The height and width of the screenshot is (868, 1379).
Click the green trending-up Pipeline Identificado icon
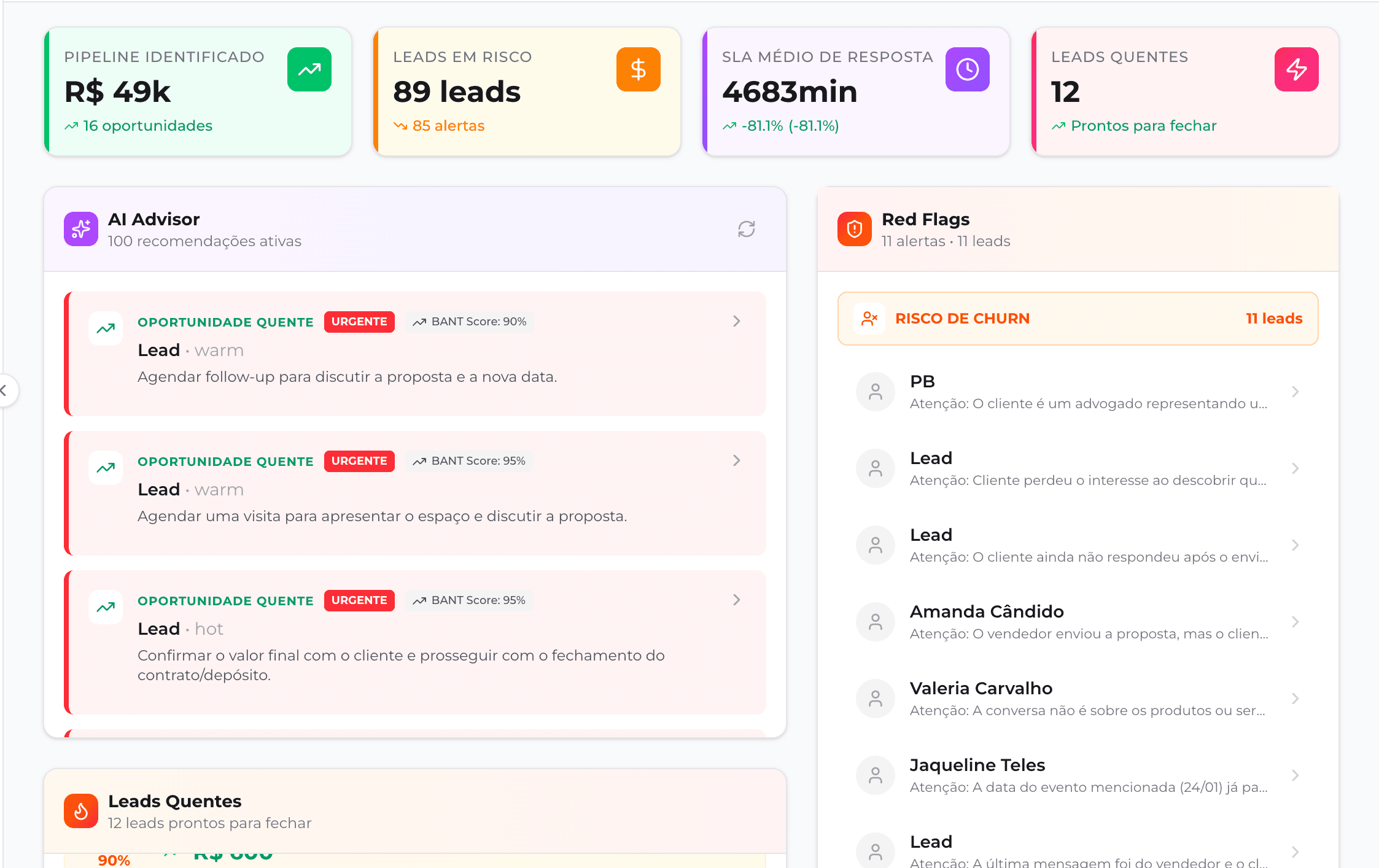click(x=309, y=69)
